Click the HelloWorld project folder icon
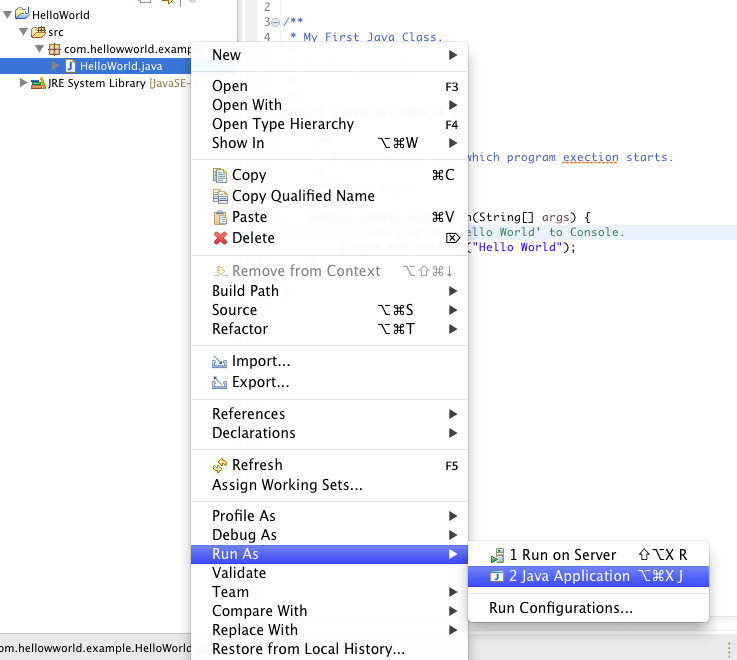The height and width of the screenshot is (660, 737). pos(22,13)
